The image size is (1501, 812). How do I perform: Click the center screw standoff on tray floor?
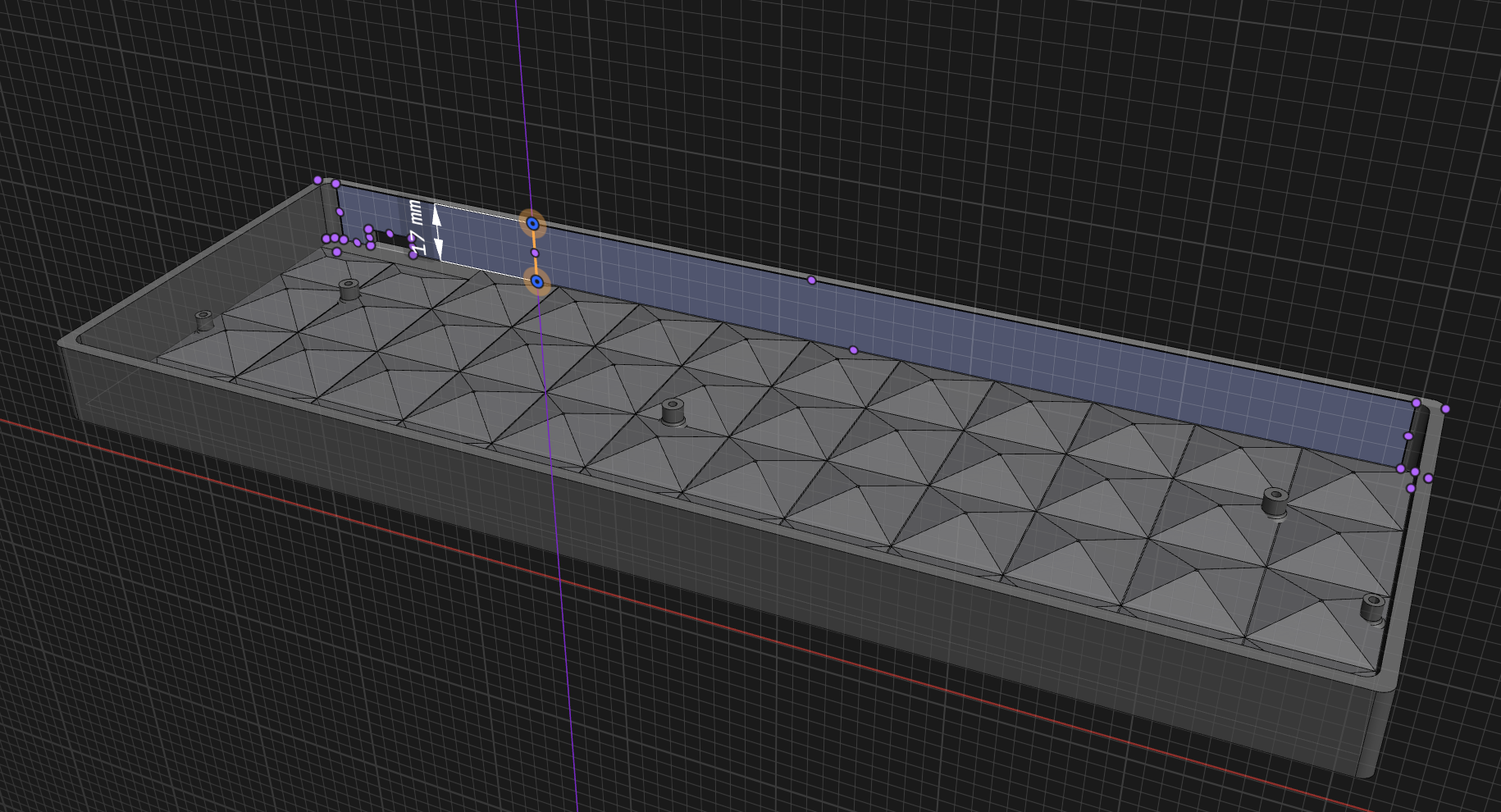[x=673, y=411]
